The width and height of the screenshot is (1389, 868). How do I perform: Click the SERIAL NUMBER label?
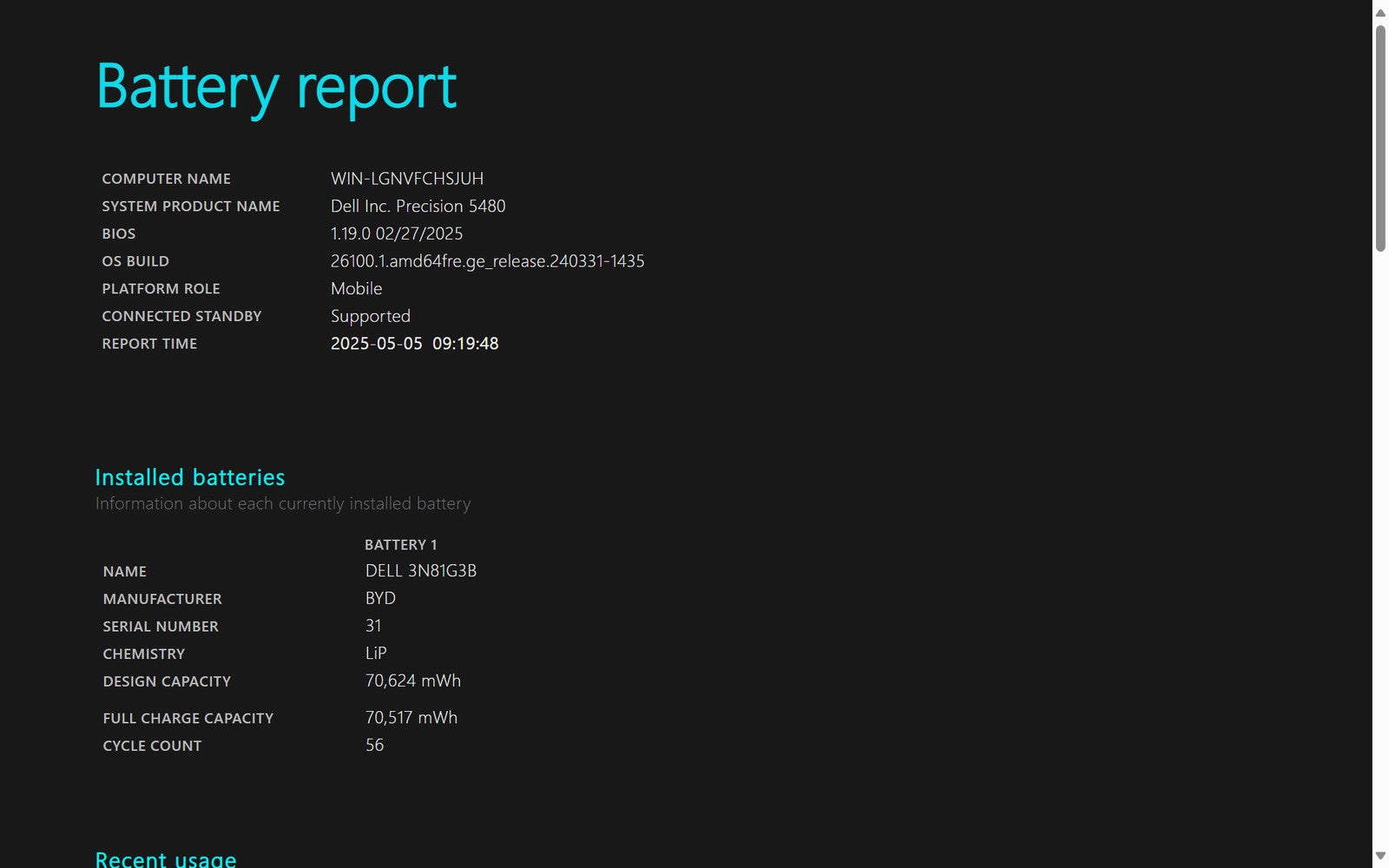(x=161, y=627)
